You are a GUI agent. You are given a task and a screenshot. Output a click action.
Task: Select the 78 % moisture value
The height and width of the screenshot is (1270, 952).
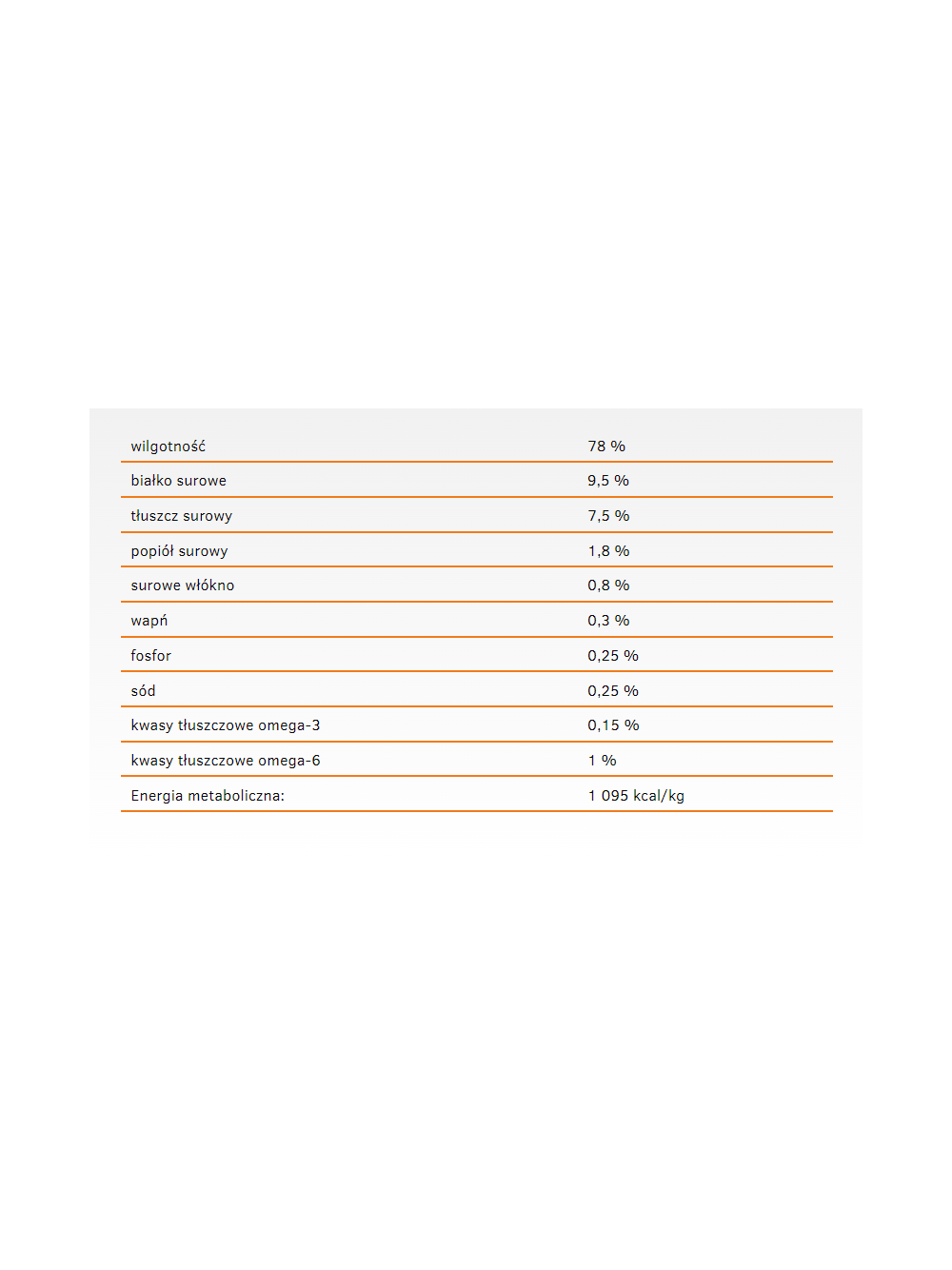coord(606,446)
